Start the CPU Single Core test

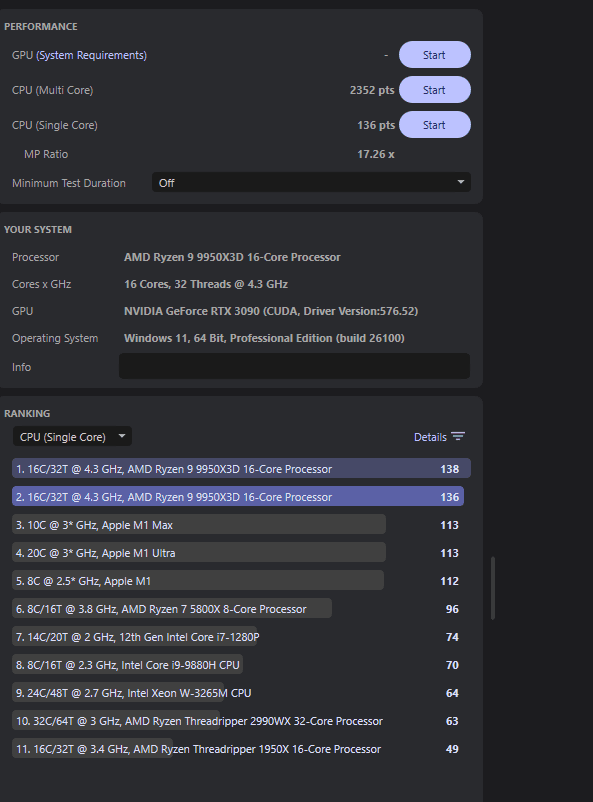434,125
